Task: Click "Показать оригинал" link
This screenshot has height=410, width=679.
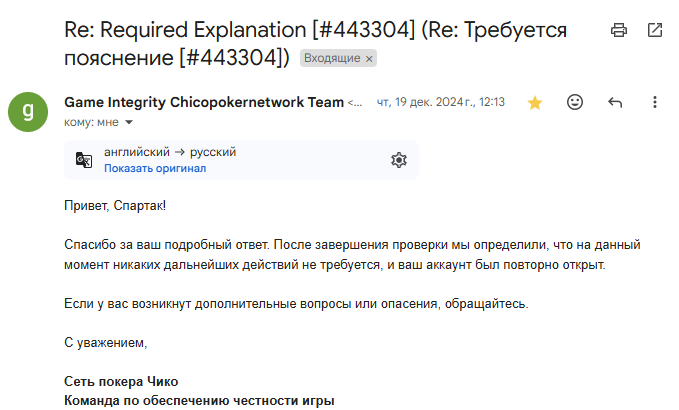Action: 155,168
